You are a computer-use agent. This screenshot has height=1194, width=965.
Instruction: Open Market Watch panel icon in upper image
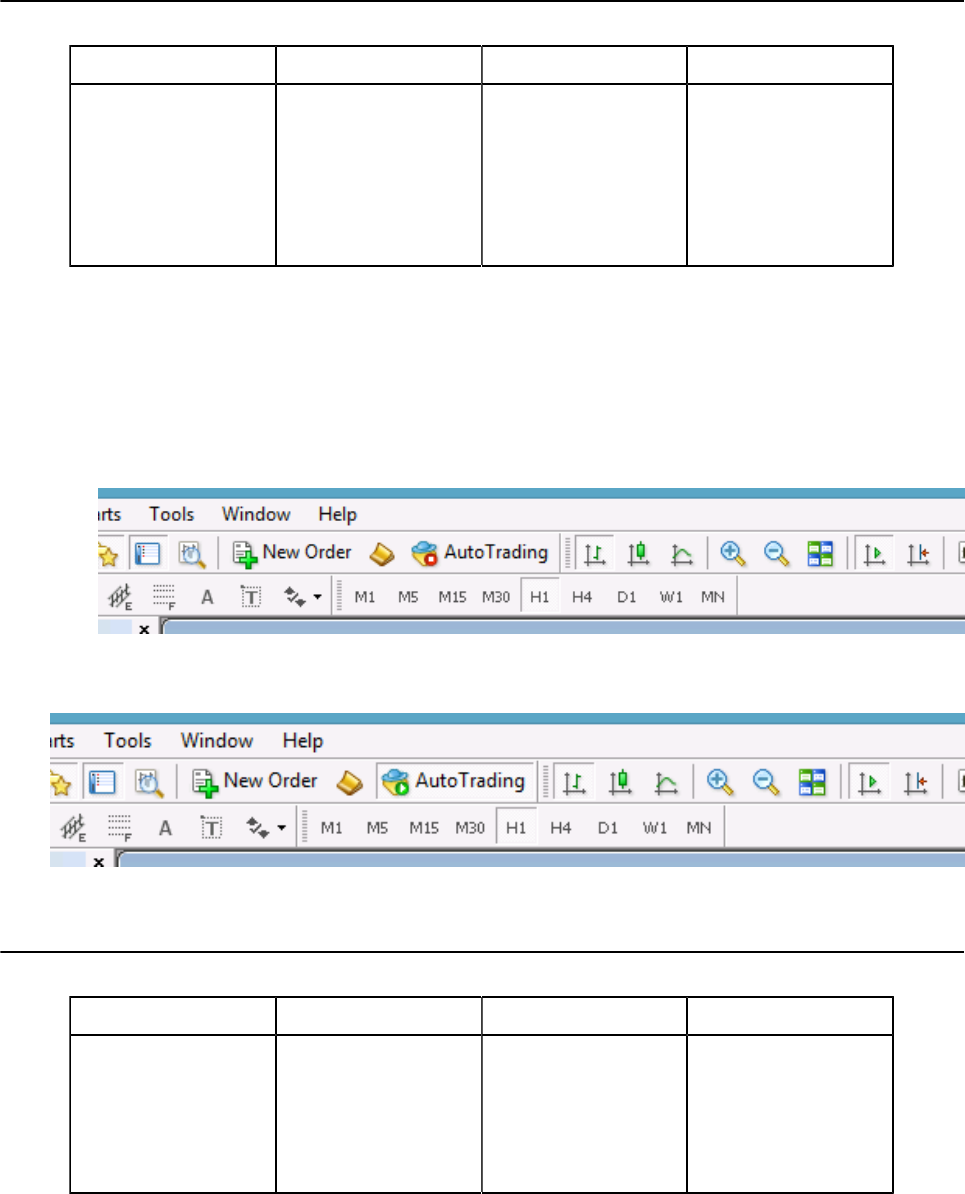(x=147, y=554)
